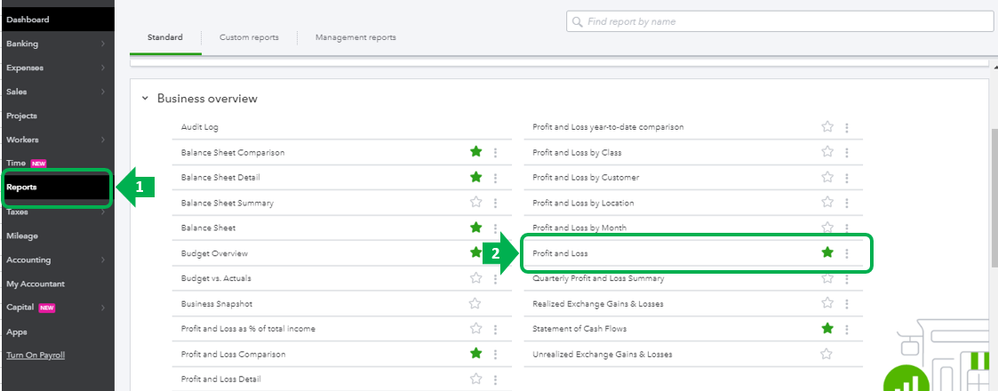Open more options for Realized Exchange Gains & Losses
The height and width of the screenshot is (391, 998).
click(847, 304)
